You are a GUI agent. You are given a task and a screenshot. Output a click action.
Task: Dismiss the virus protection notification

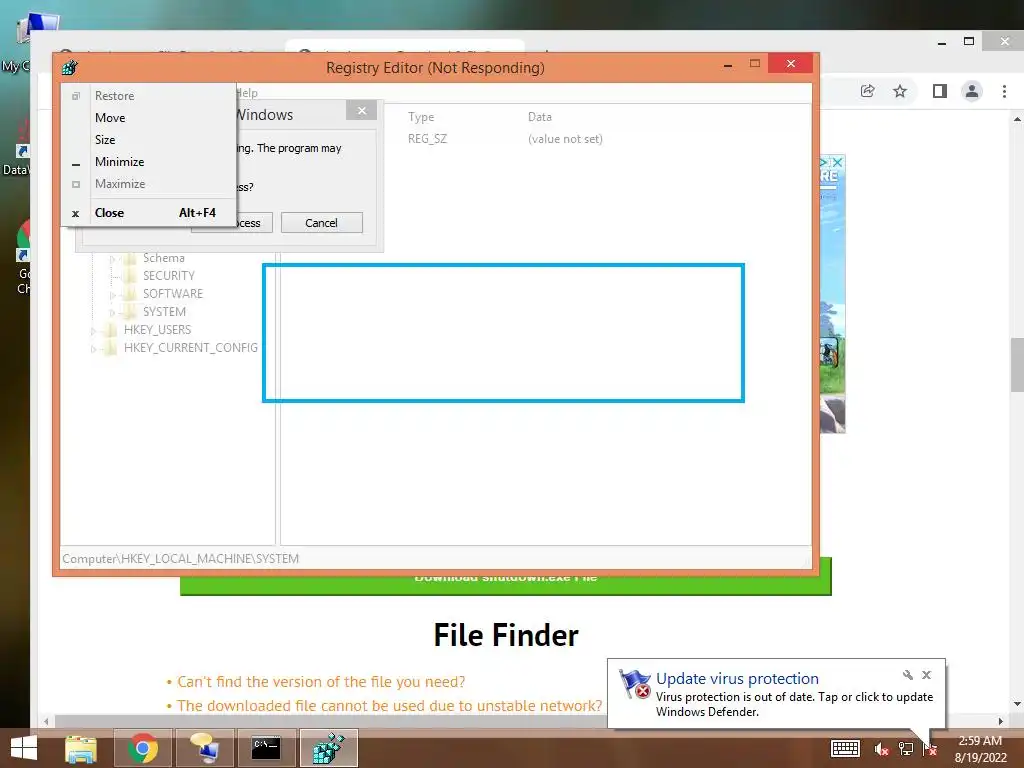pos(926,675)
